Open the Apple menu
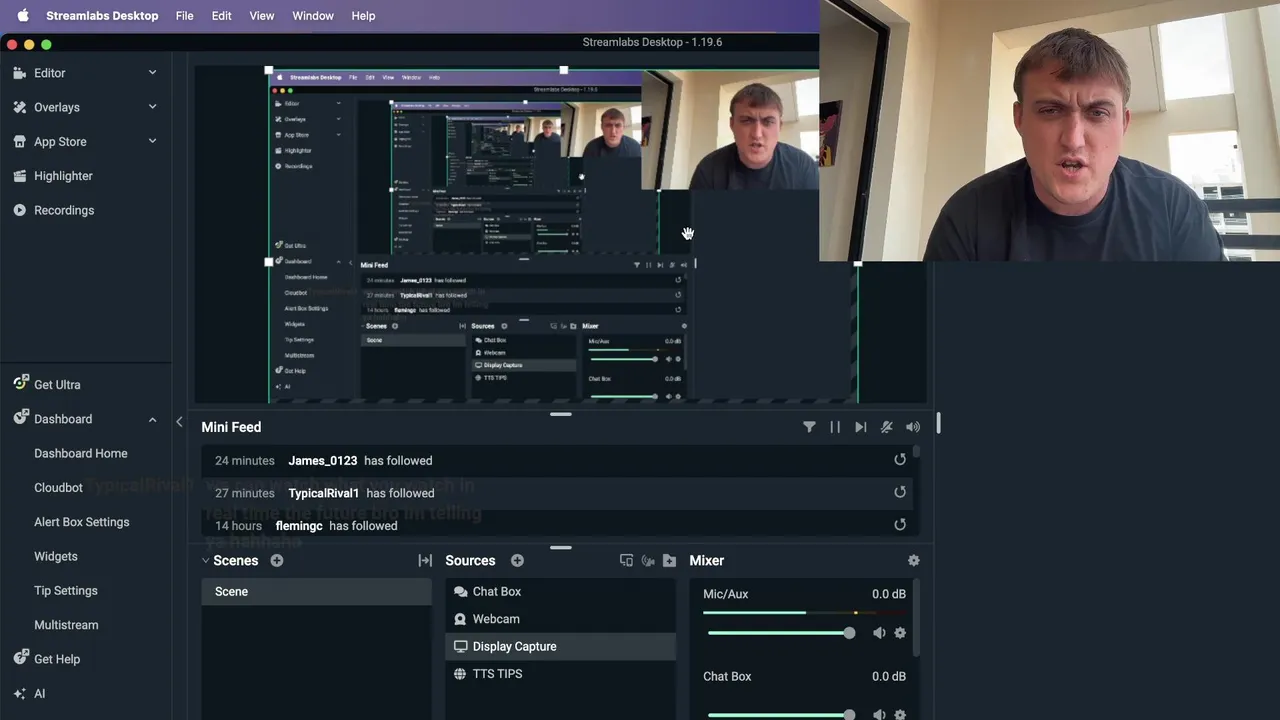The height and width of the screenshot is (720, 1280). pos(23,16)
